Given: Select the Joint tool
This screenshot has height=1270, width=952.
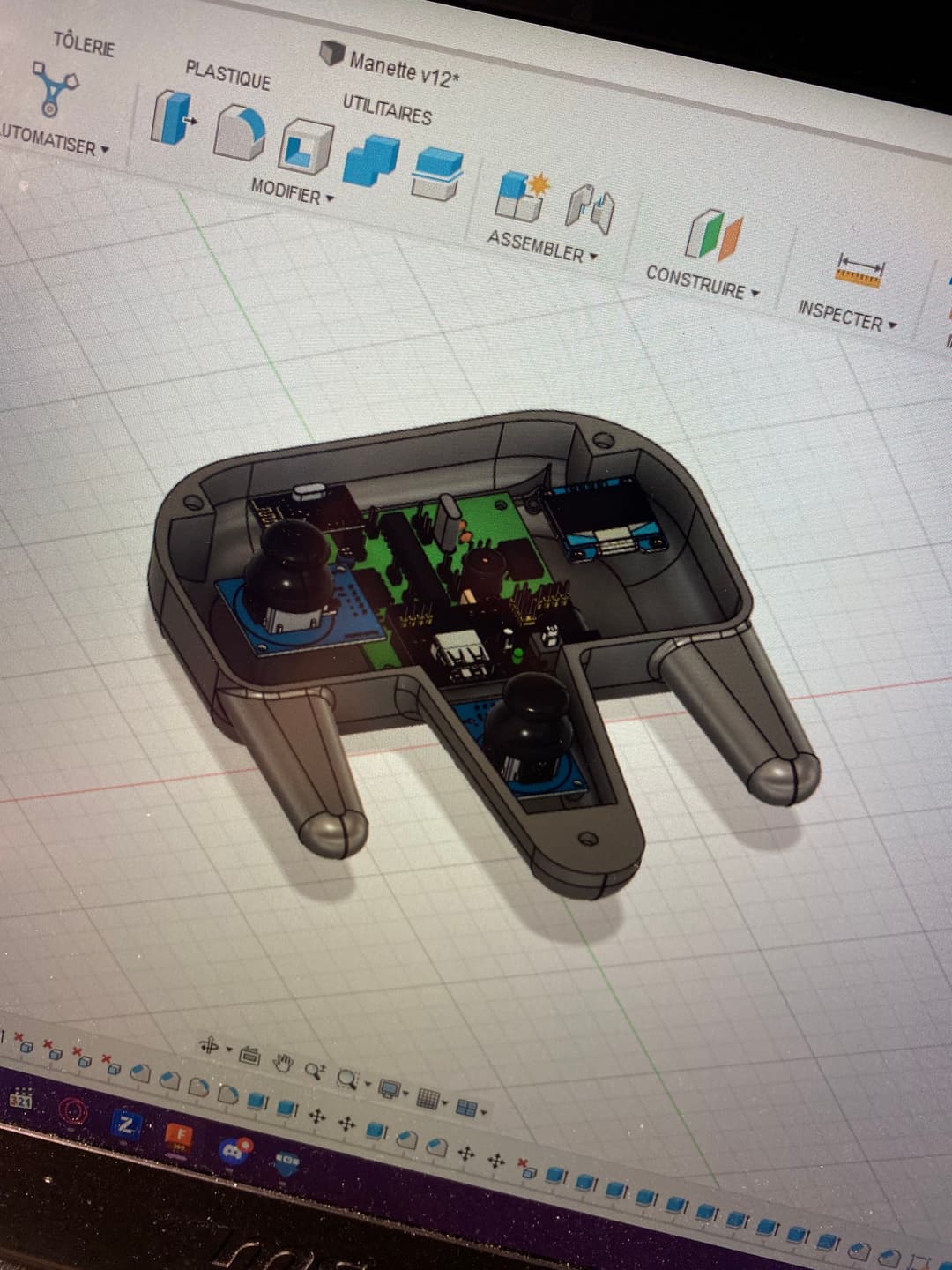Looking at the screenshot, I should 589,209.
